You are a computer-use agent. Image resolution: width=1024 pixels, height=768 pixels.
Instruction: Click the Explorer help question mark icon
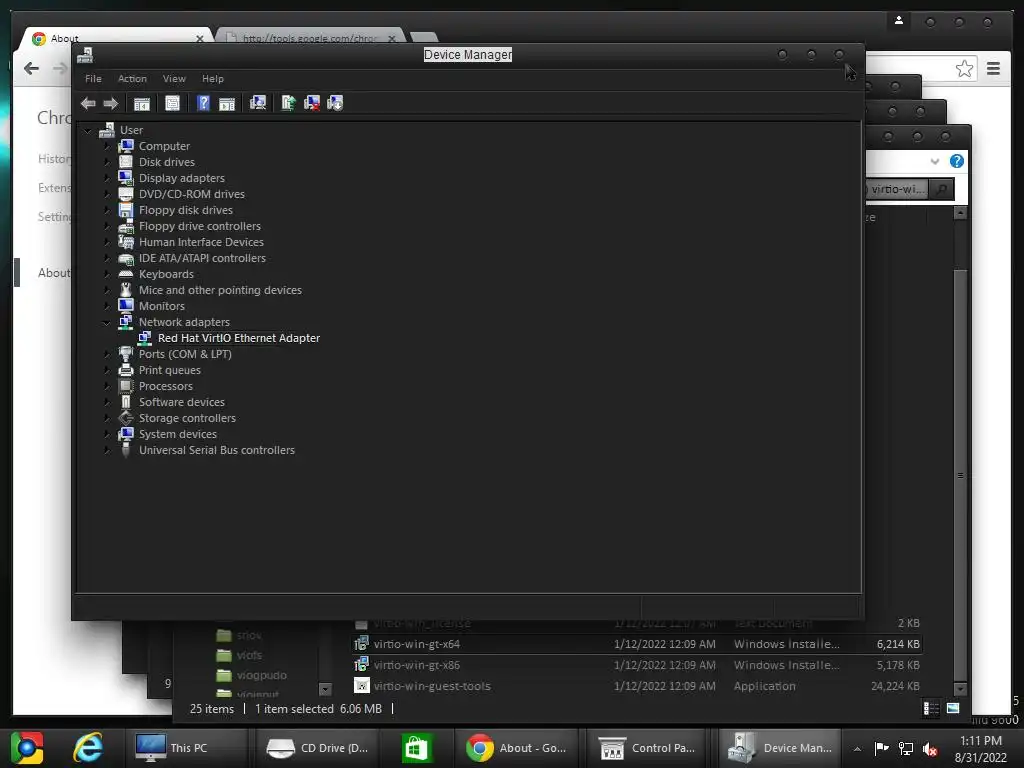[957, 161]
